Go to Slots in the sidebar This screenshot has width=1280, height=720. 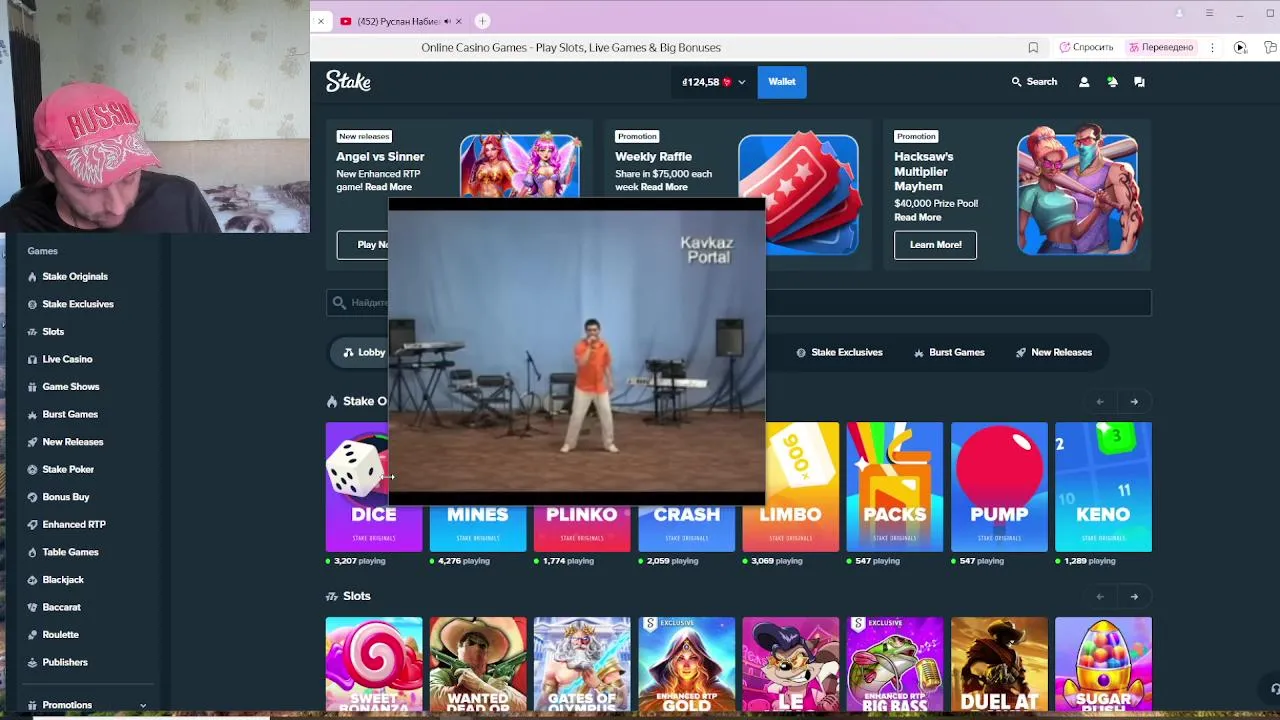(53, 332)
